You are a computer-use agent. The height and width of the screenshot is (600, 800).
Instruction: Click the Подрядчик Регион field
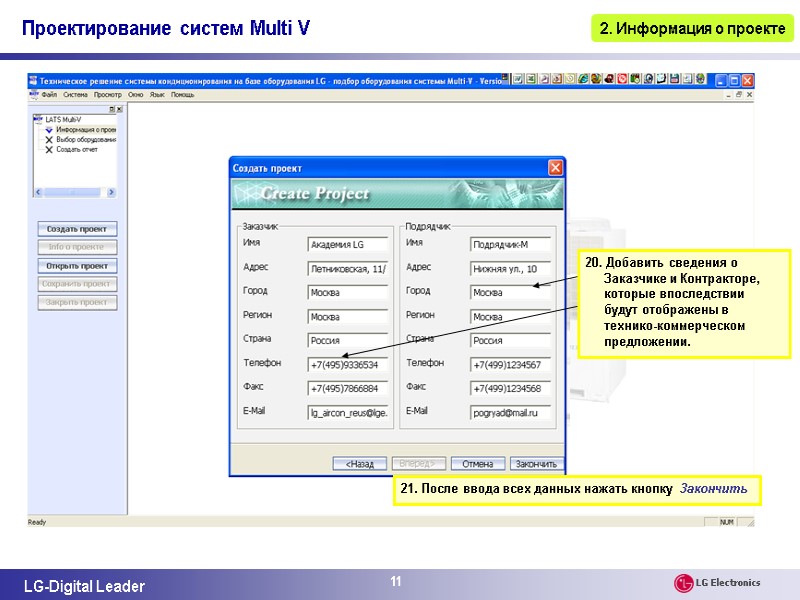click(x=510, y=317)
